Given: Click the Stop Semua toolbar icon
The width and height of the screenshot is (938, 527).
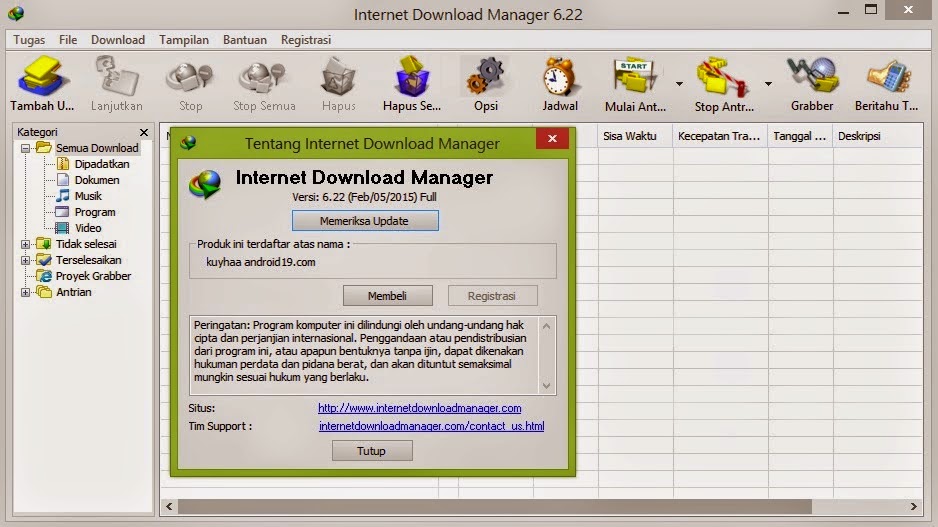Looking at the screenshot, I should click(263, 77).
